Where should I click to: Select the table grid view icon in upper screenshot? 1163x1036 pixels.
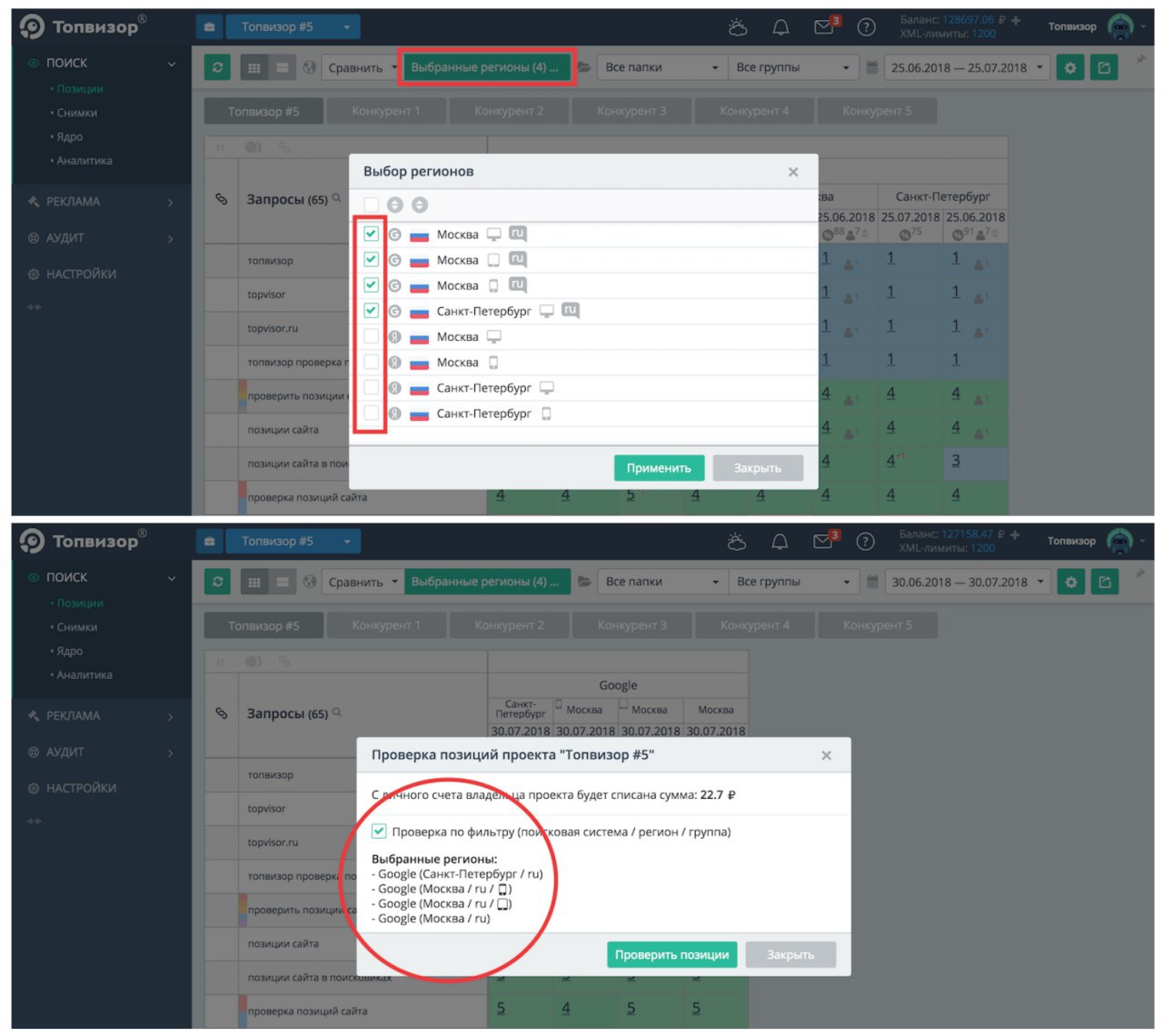tap(254, 67)
